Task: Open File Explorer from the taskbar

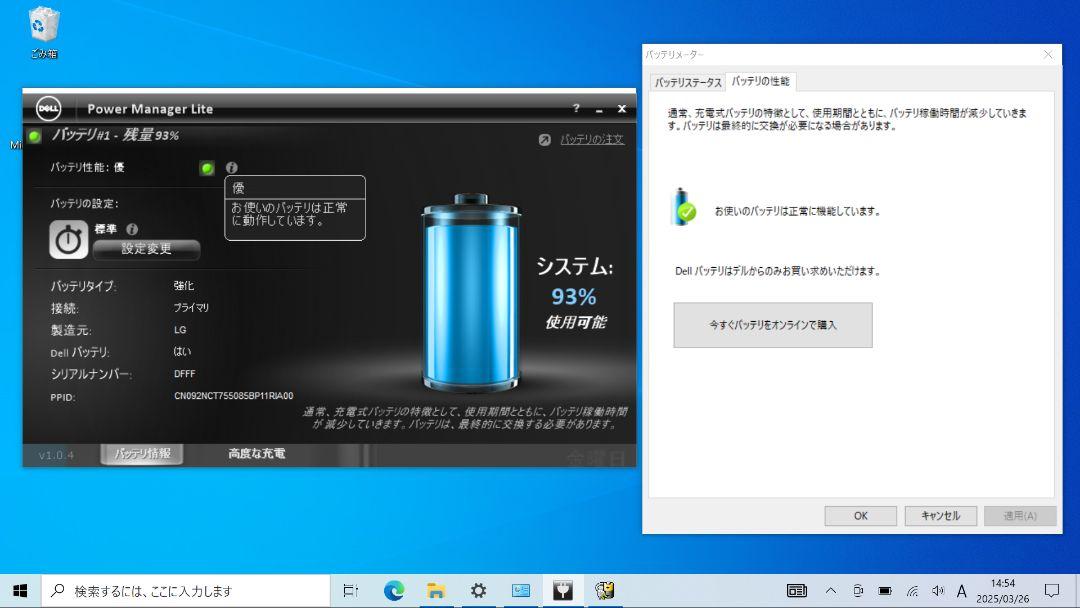Action: [x=436, y=591]
